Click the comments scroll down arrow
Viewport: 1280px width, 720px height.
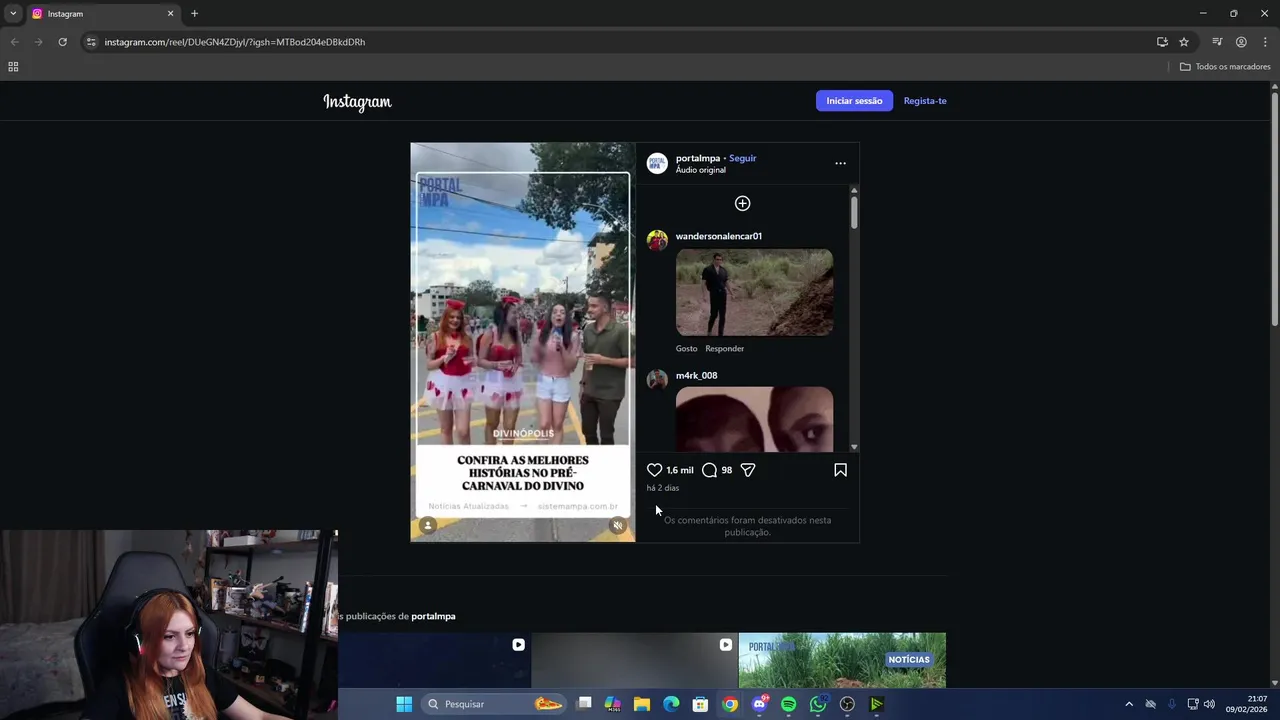click(854, 447)
